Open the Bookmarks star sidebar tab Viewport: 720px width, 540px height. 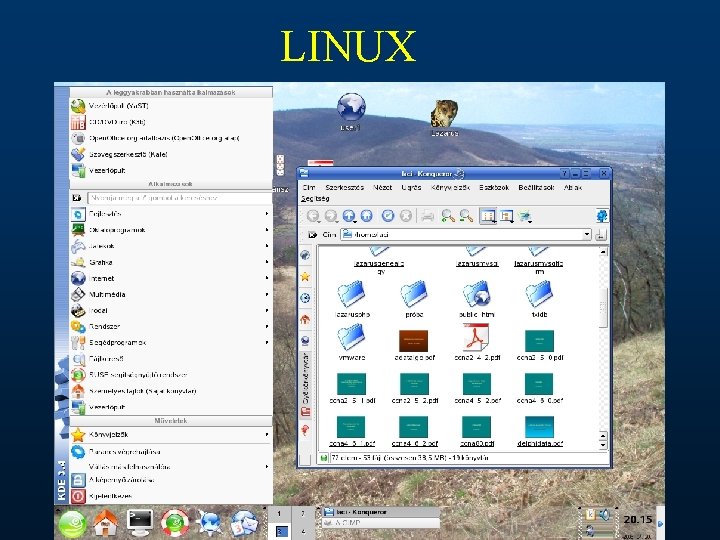point(305,276)
